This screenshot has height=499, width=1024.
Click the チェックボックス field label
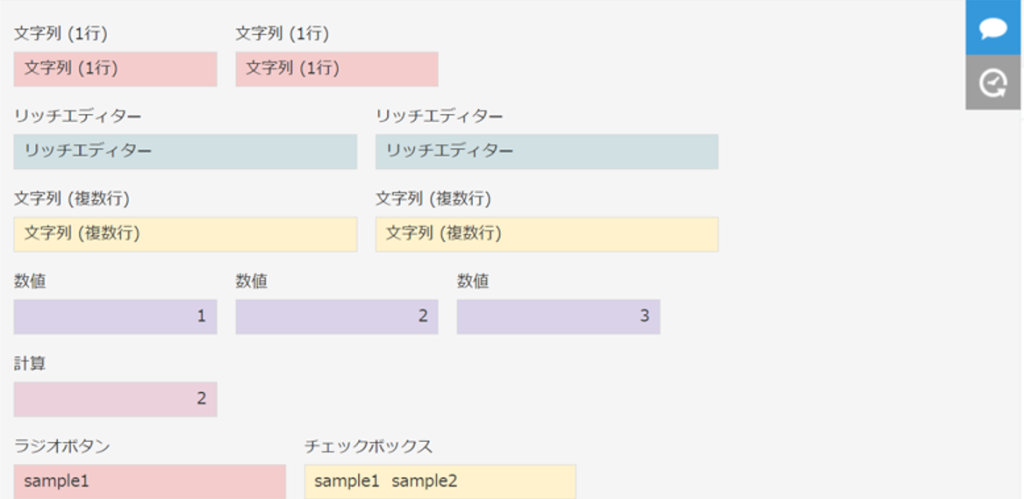[x=368, y=447]
